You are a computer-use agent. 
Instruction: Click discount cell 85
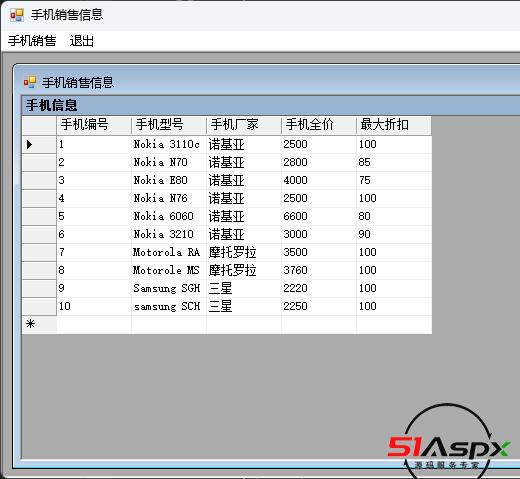[394, 162]
